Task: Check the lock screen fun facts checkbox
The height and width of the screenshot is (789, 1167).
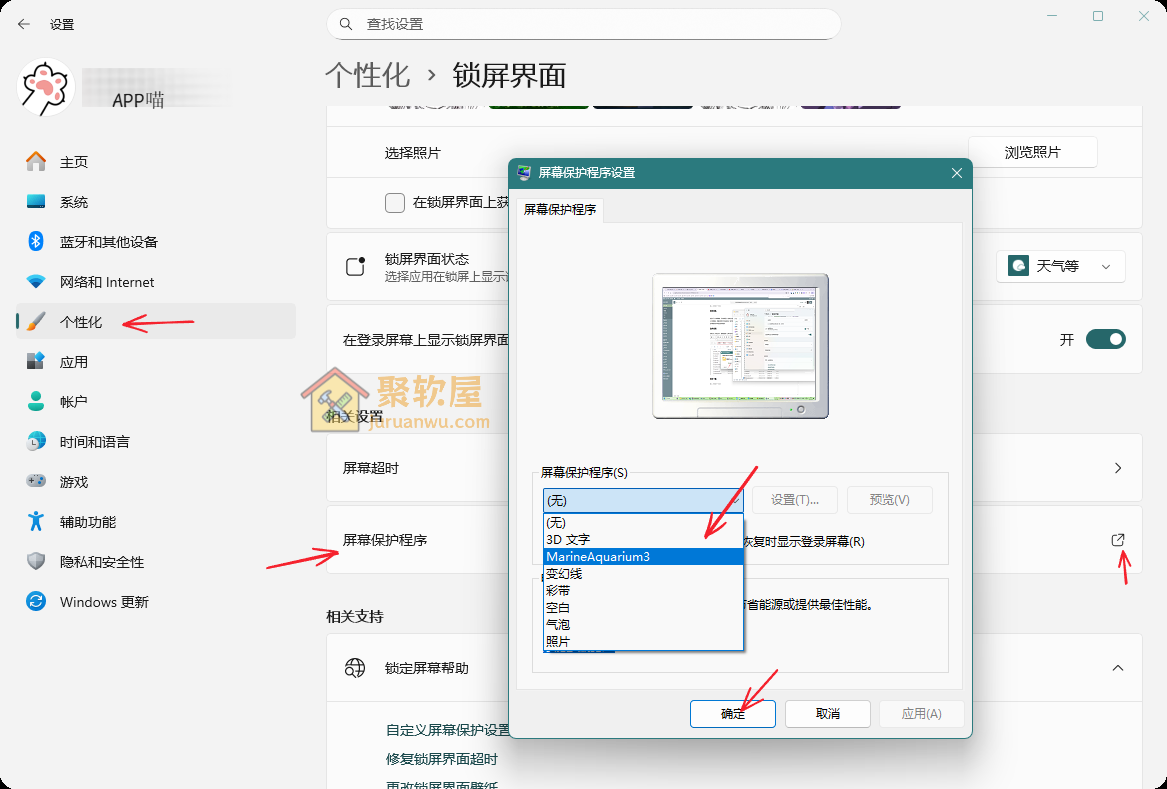Action: tap(395, 203)
